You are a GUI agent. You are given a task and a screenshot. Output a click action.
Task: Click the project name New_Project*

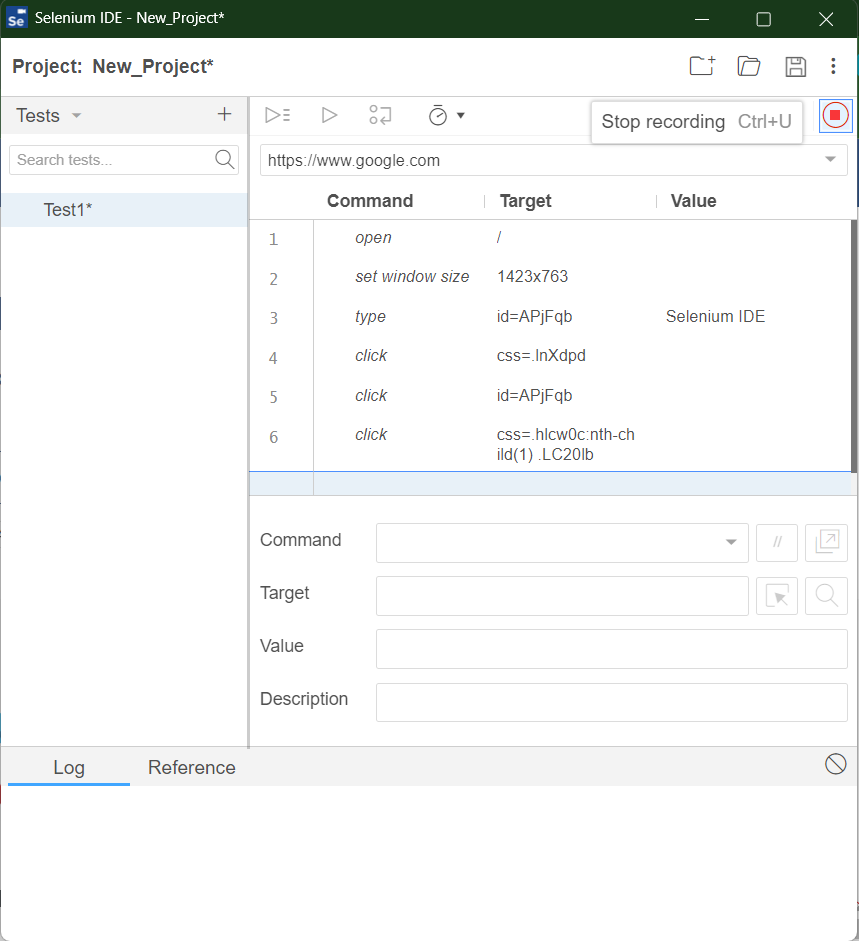click(152, 67)
